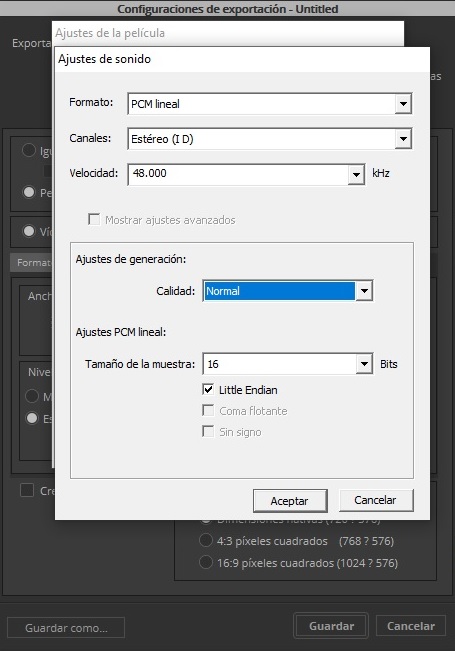Click Cancelar in the export settings window
Image resolution: width=455 pixels, height=651 pixels.
tap(411, 626)
